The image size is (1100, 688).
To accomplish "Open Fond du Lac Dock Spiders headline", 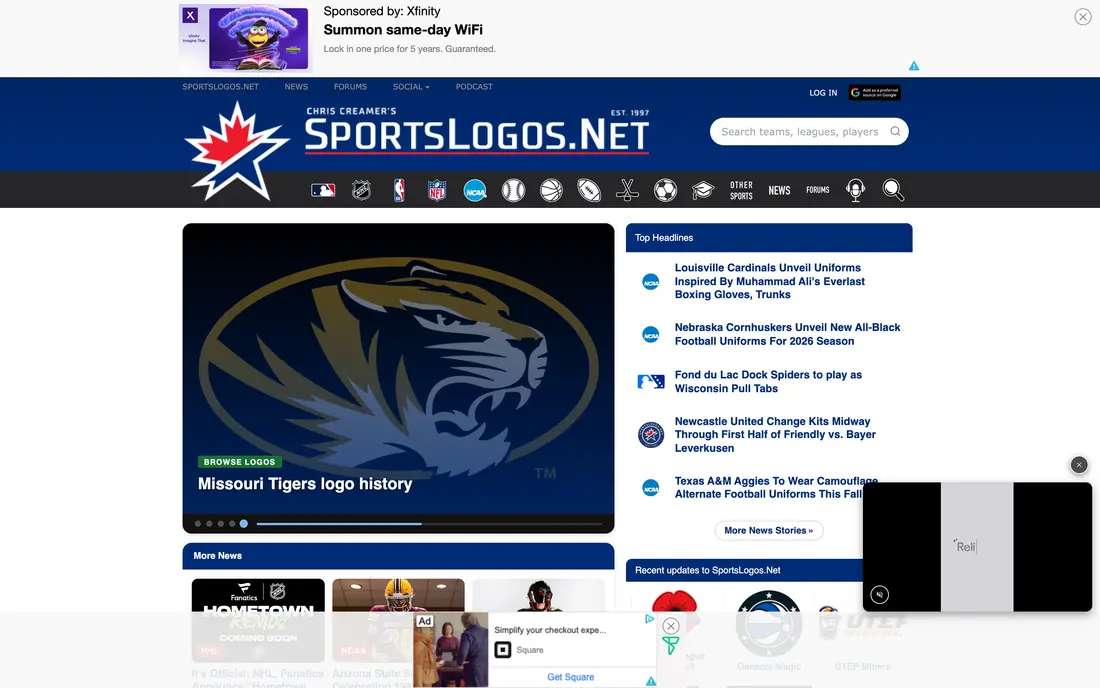I will (768, 382).
